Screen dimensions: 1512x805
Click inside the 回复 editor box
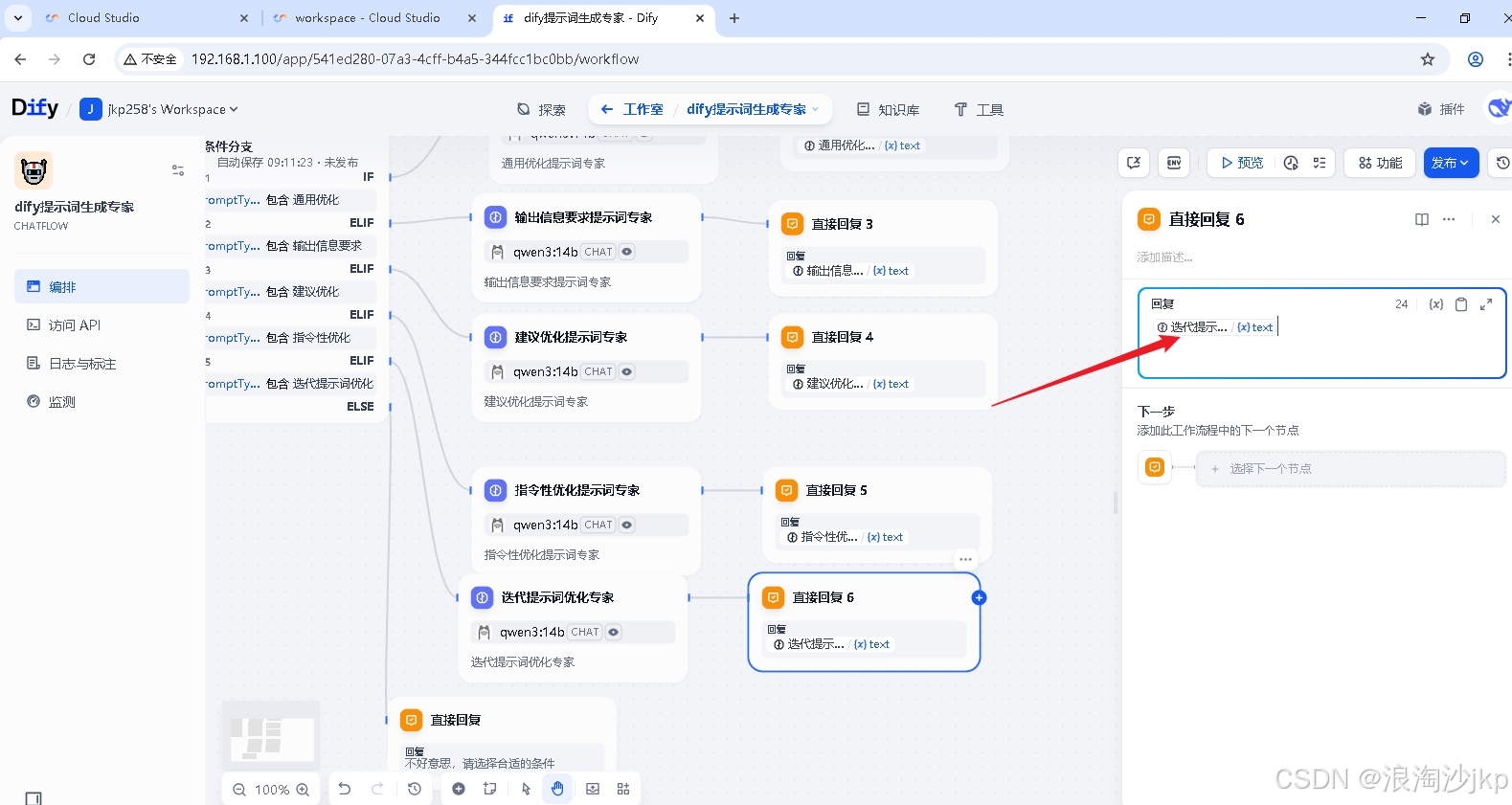click(x=1321, y=333)
